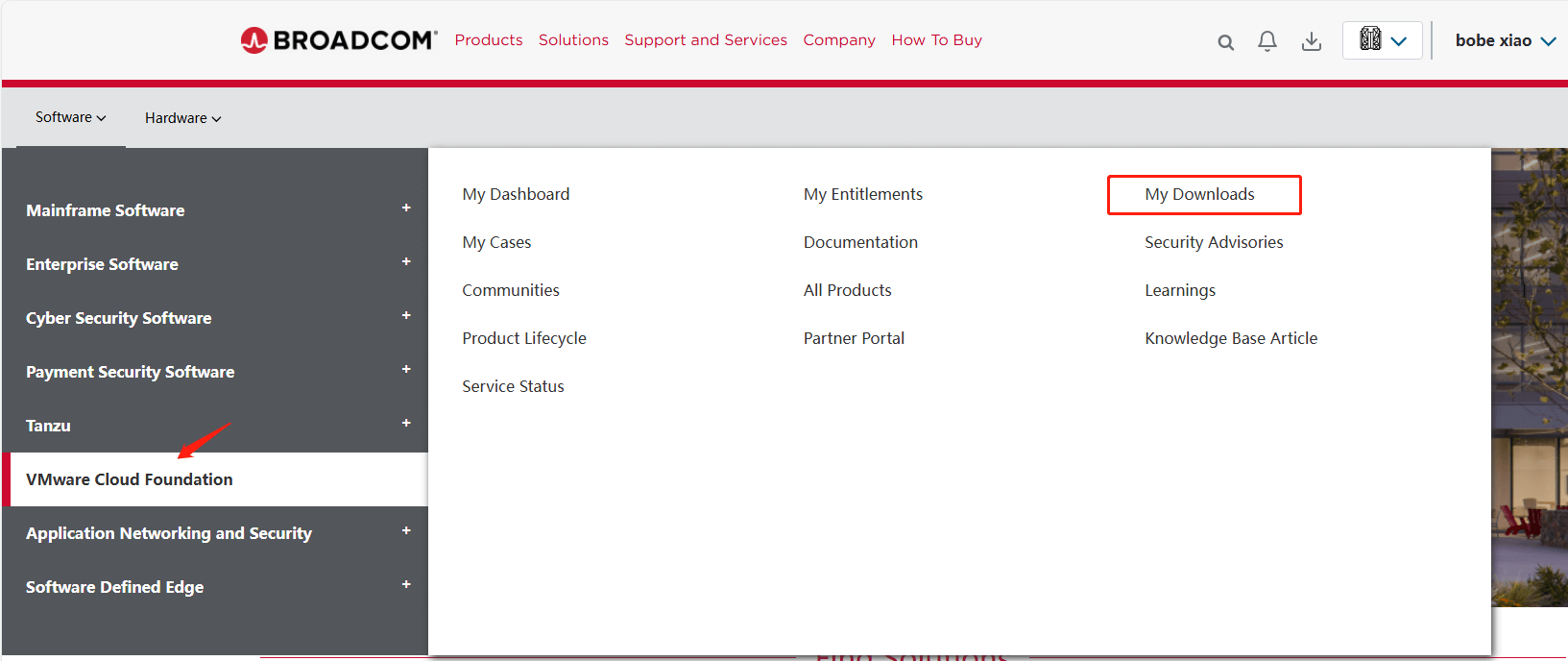Image resolution: width=1568 pixels, height=661 pixels.
Task: Open Support and Services menu
Action: pyautogui.click(x=705, y=40)
